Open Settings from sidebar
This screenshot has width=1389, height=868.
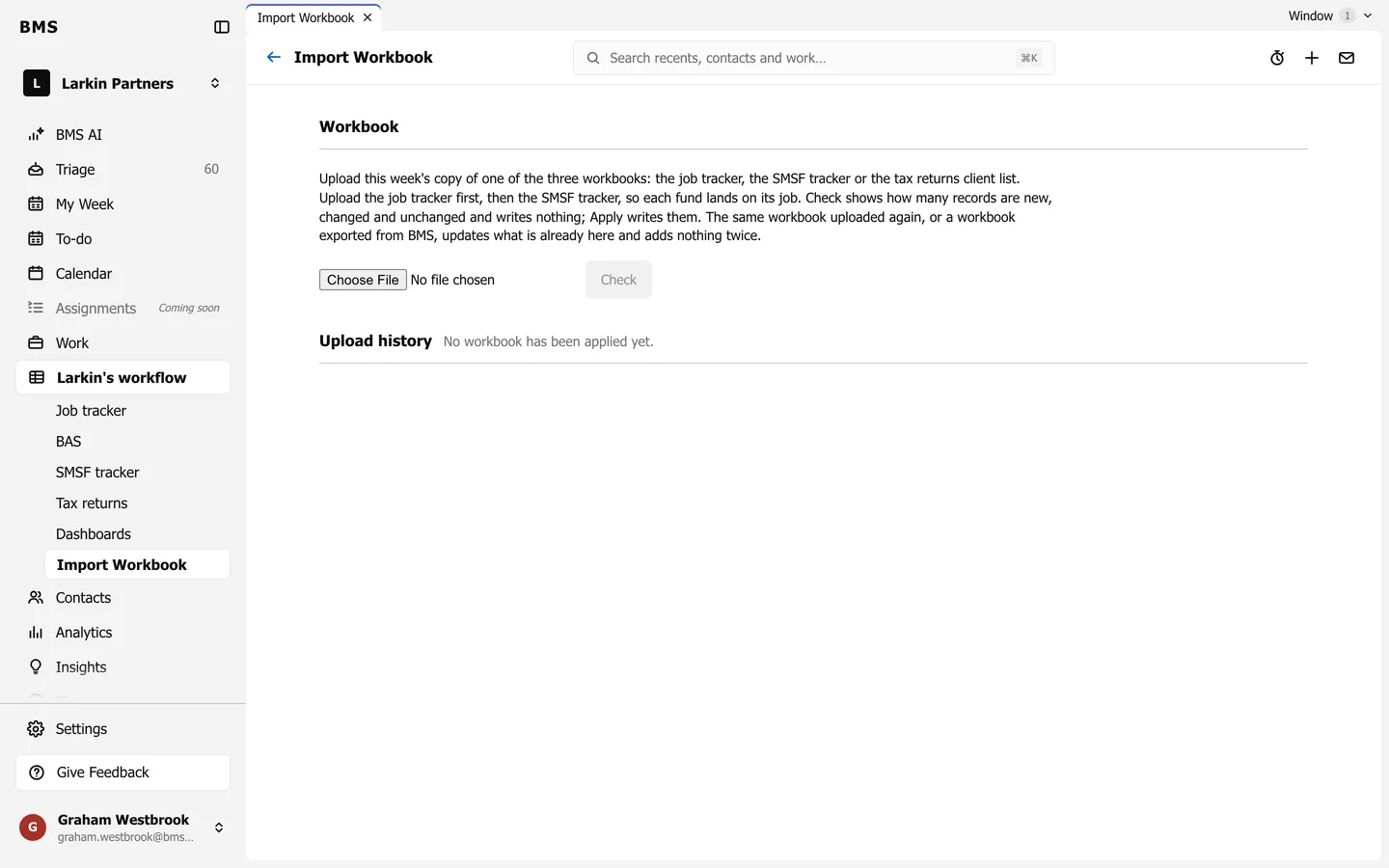[x=123, y=729]
